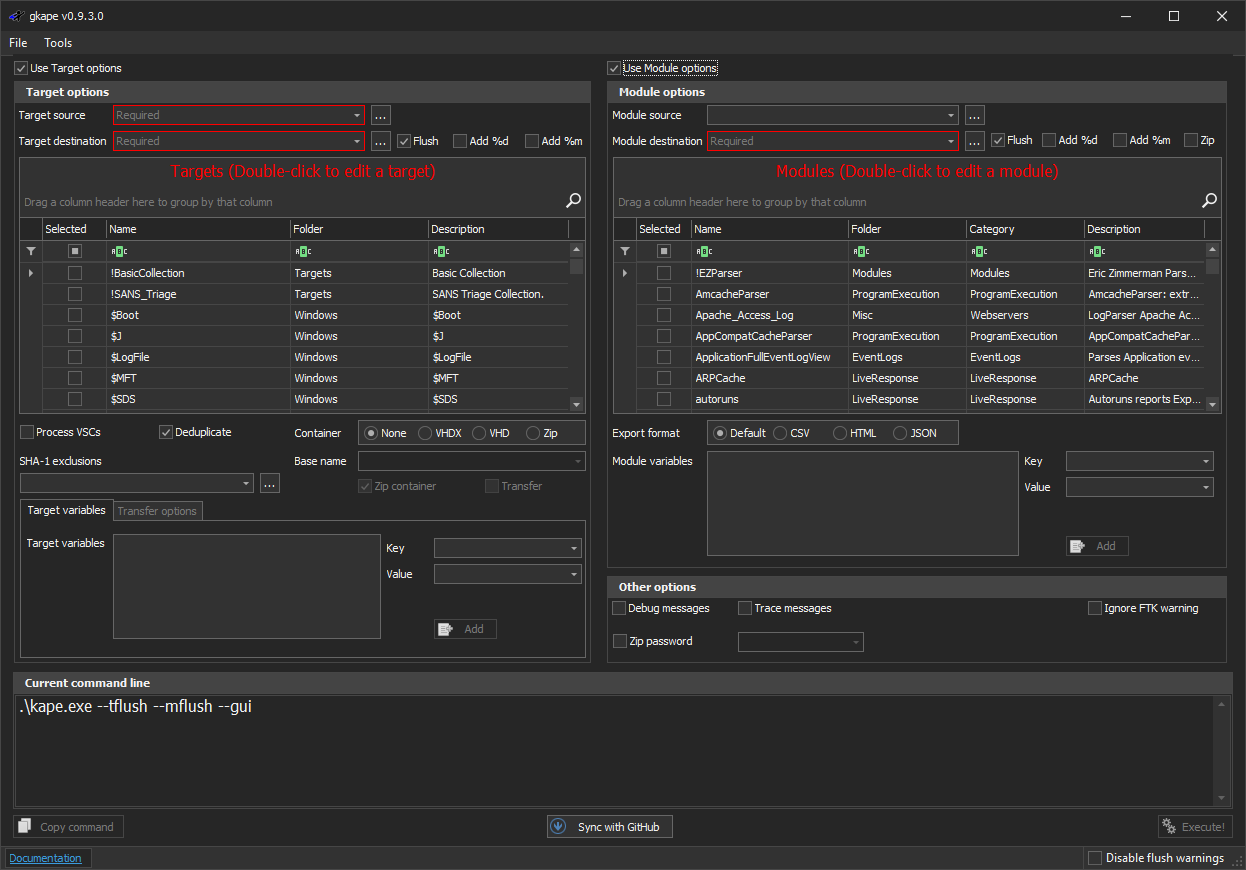Click the filter funnel icon in Modules grid
Image resolution: width=1246 pixels, height=870 pixels.
pos(625,251)
